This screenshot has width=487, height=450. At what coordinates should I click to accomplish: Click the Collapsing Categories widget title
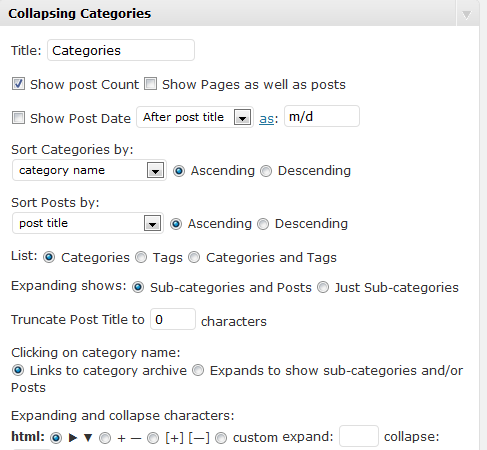coord(80,14)
